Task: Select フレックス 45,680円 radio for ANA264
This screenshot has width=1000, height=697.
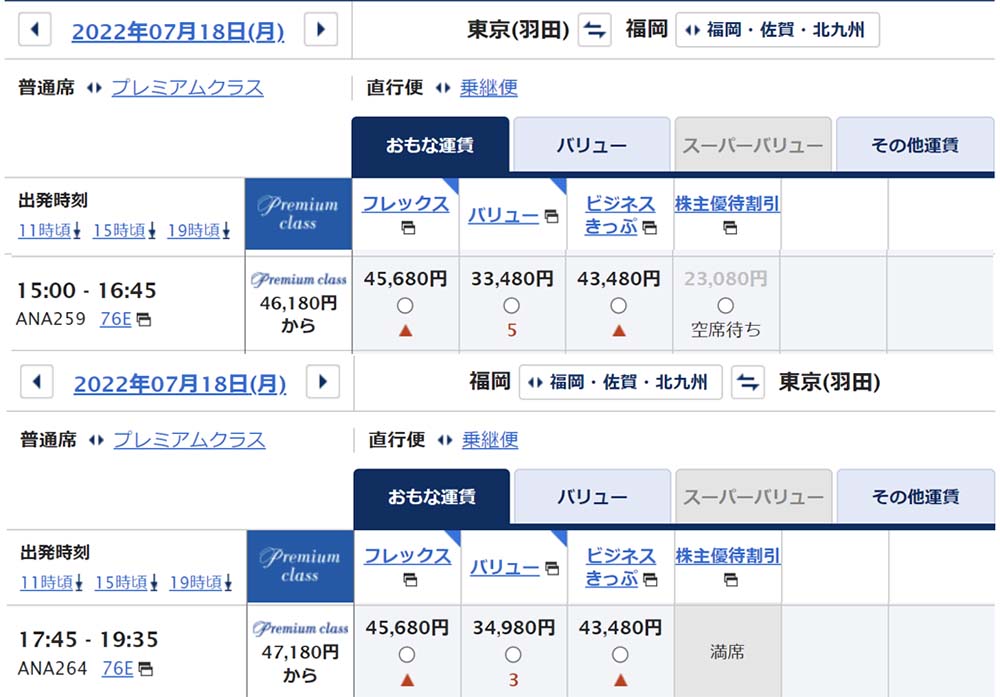Action: [x=407, y=655]
